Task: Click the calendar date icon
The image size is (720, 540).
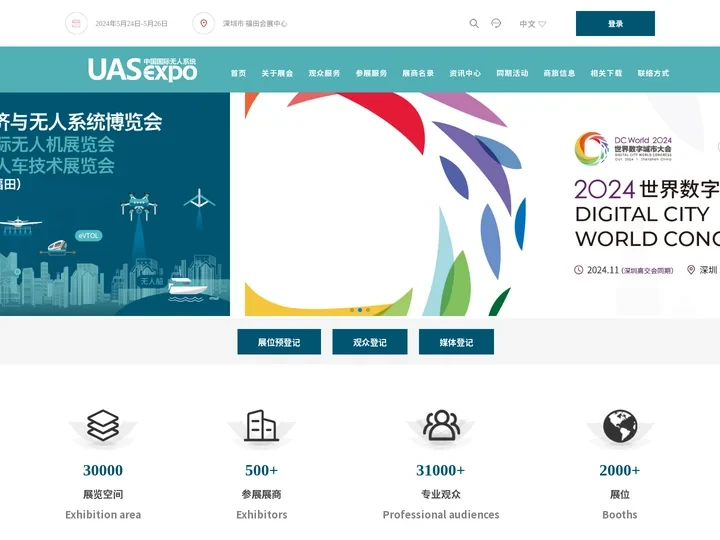Action: [x=76, y=23]
